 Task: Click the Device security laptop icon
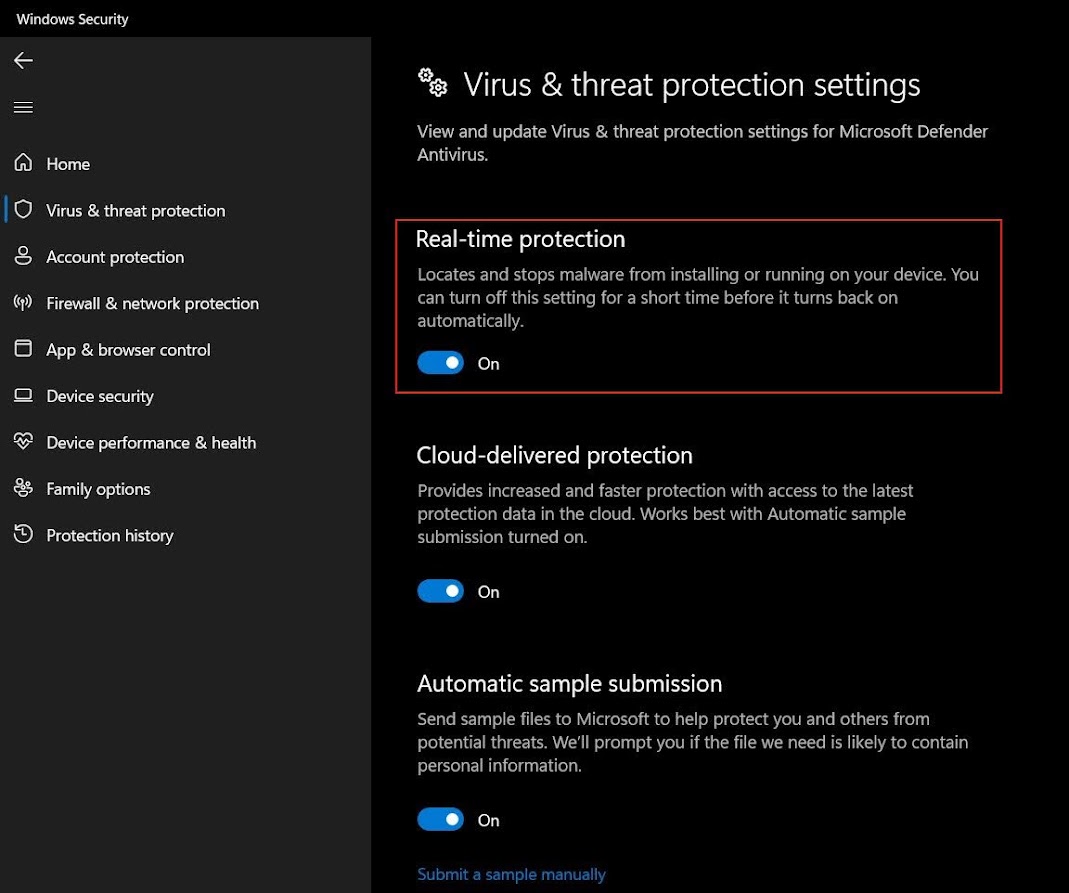(x=24, y=396)
